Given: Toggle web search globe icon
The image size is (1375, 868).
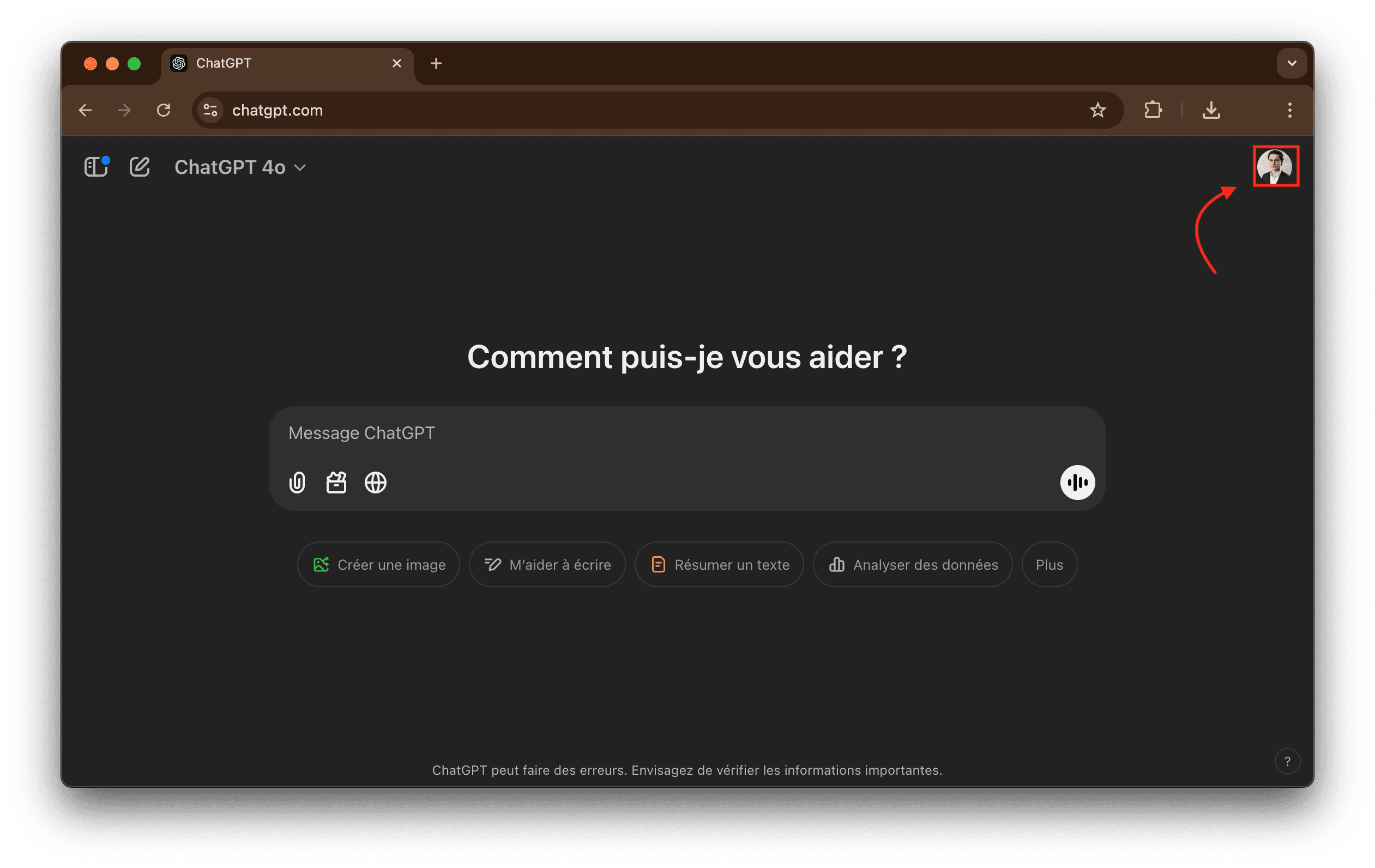Looking at the screenshot, I should point(375,483).
